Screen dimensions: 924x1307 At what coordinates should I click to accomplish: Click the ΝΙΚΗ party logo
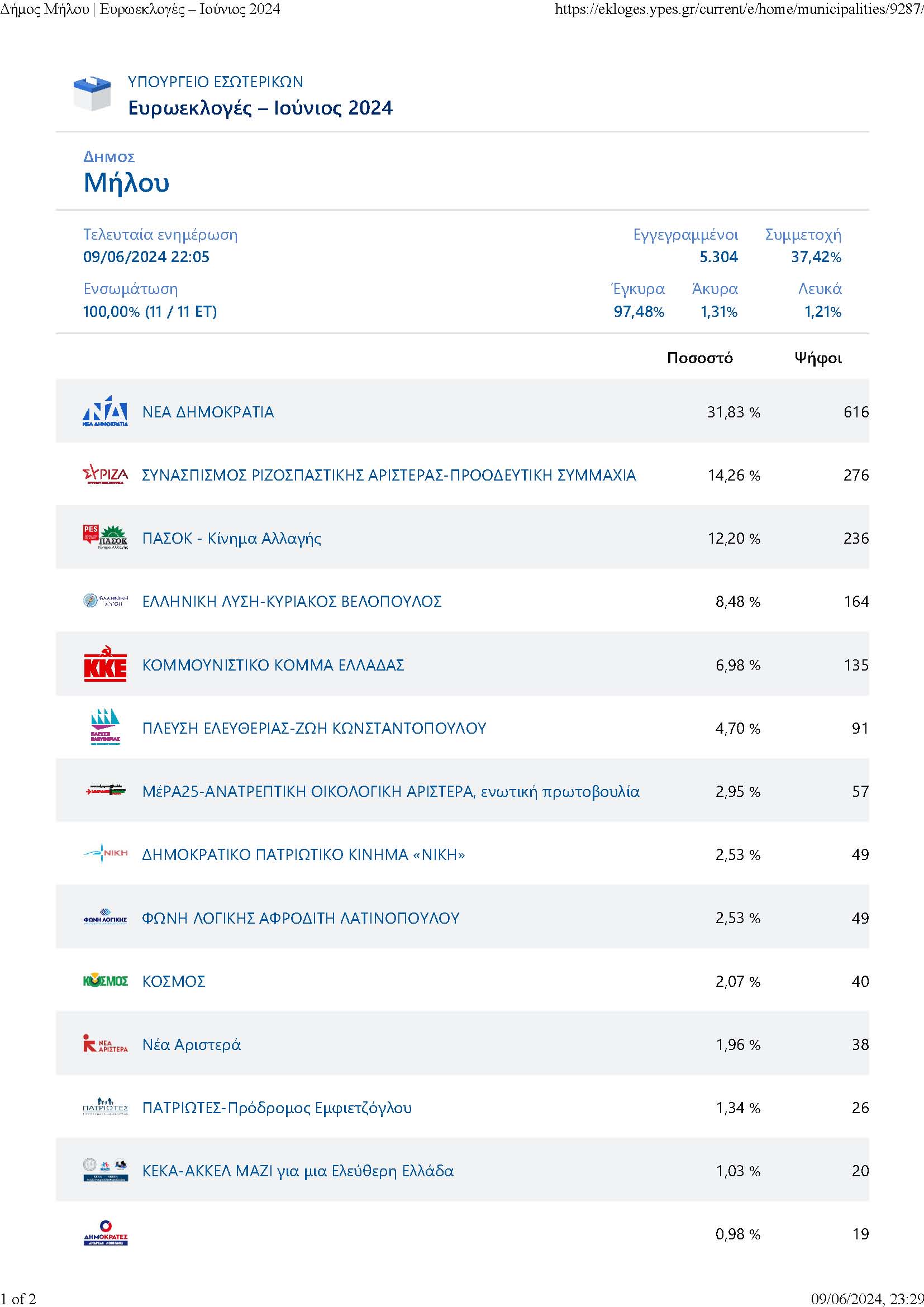pos(105,854)
